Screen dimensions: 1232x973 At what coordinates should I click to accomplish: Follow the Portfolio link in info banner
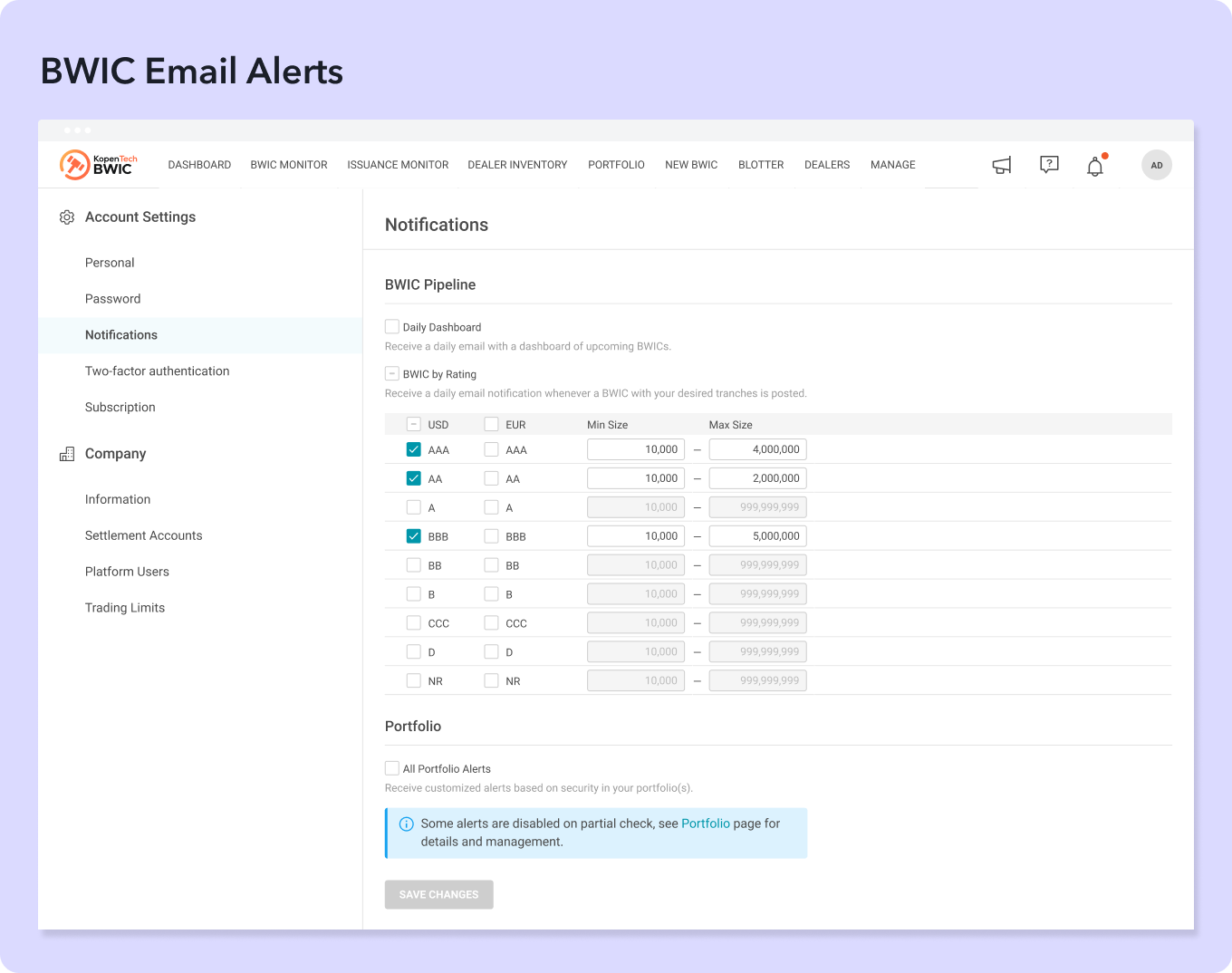[705, 824]
